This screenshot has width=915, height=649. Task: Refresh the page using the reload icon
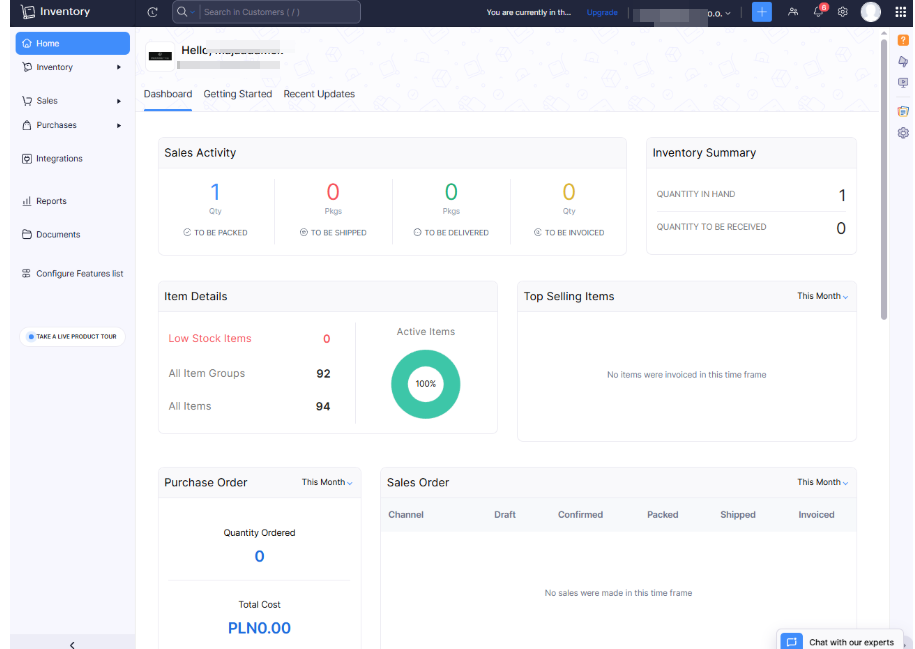click(152, 12)
